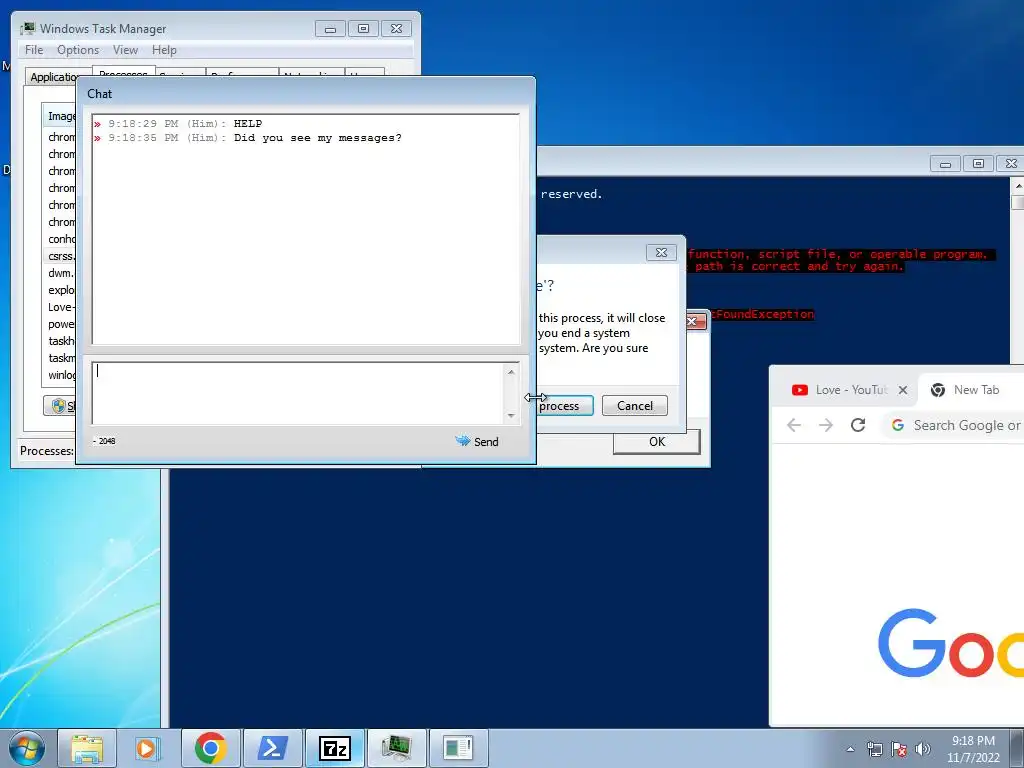Screen dimensions: 1024x768
Task: Click the shield show-all-processes button
Action: coord(59,406)
